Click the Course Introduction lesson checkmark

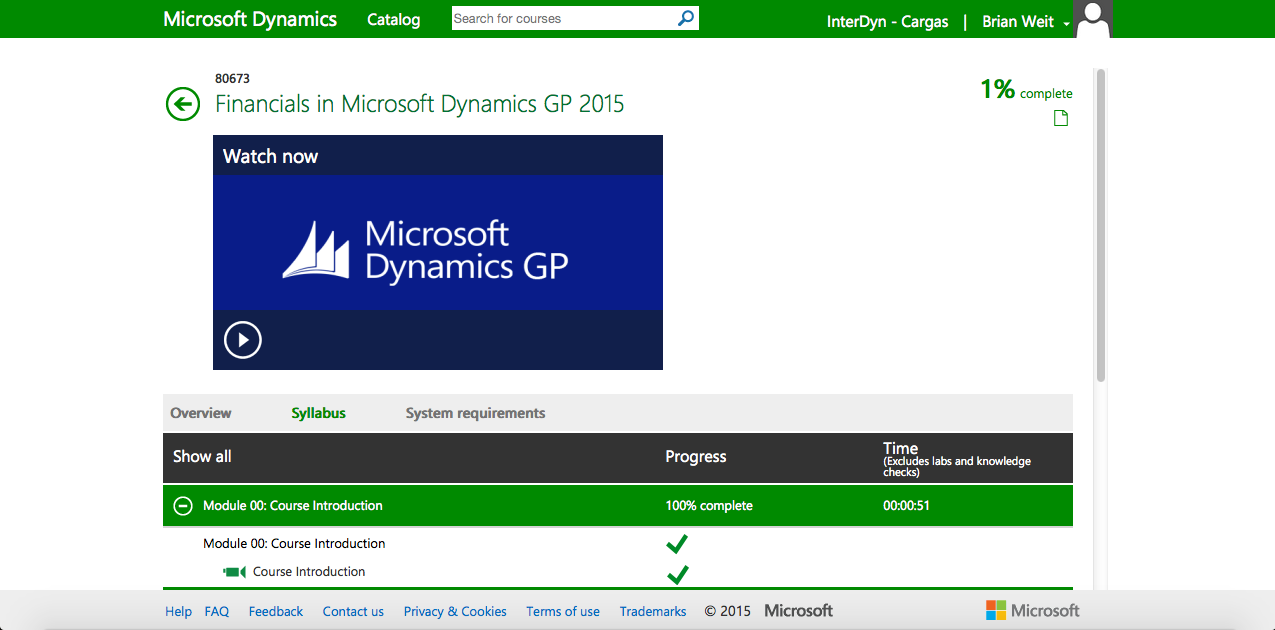pos(677,574)
